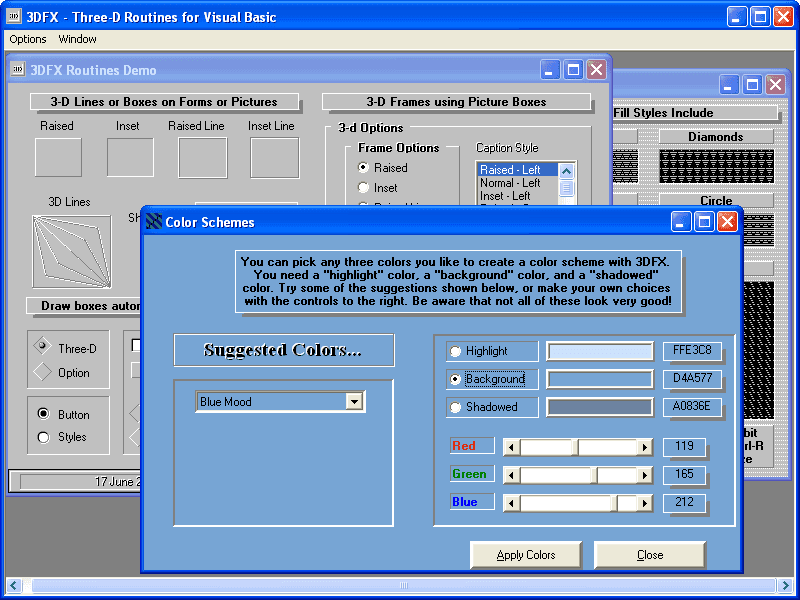
Task: Select the Shadowed radio button
Action: (455, 407)
